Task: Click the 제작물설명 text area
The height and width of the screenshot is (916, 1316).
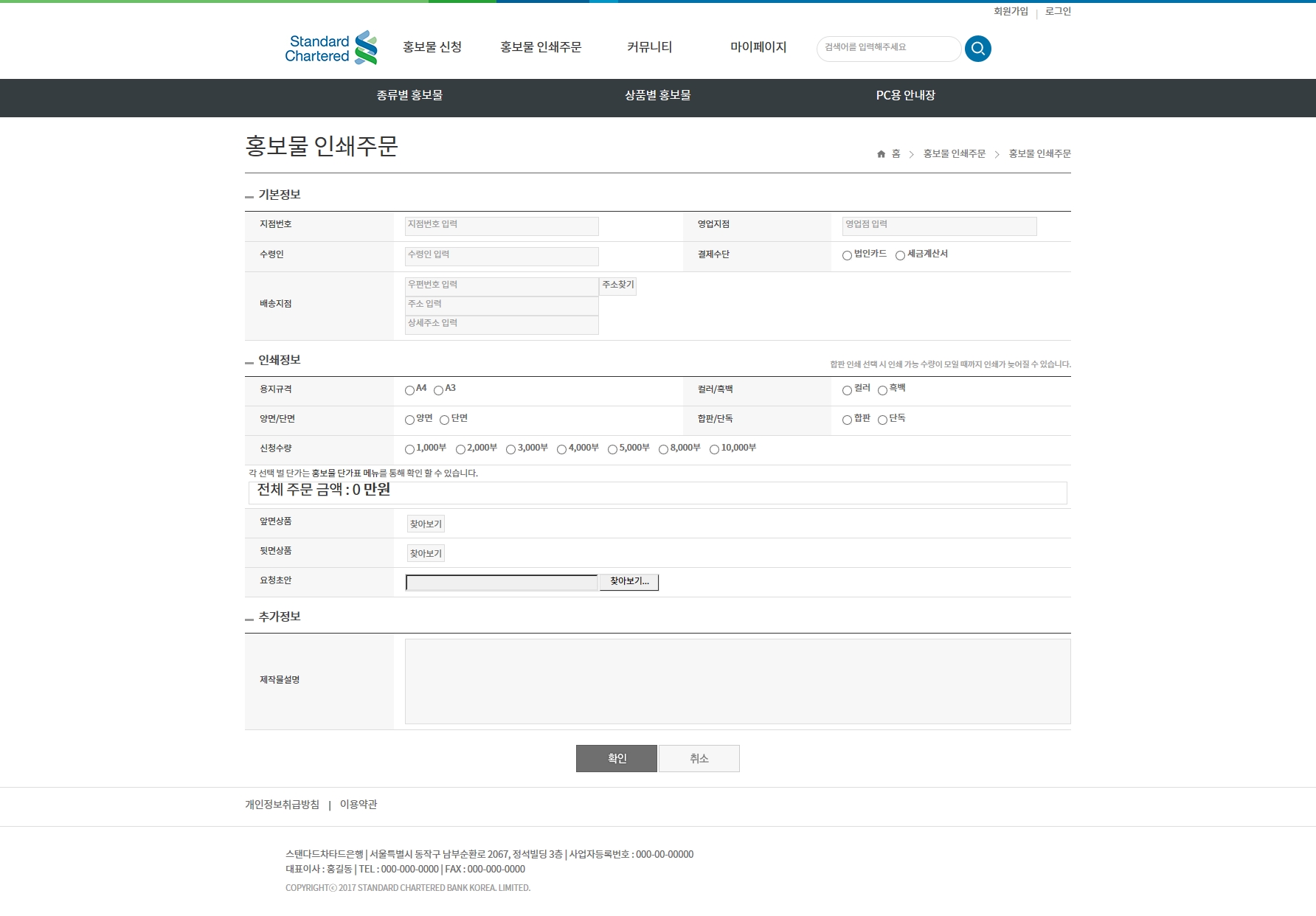Action: (x=738, y=681)
